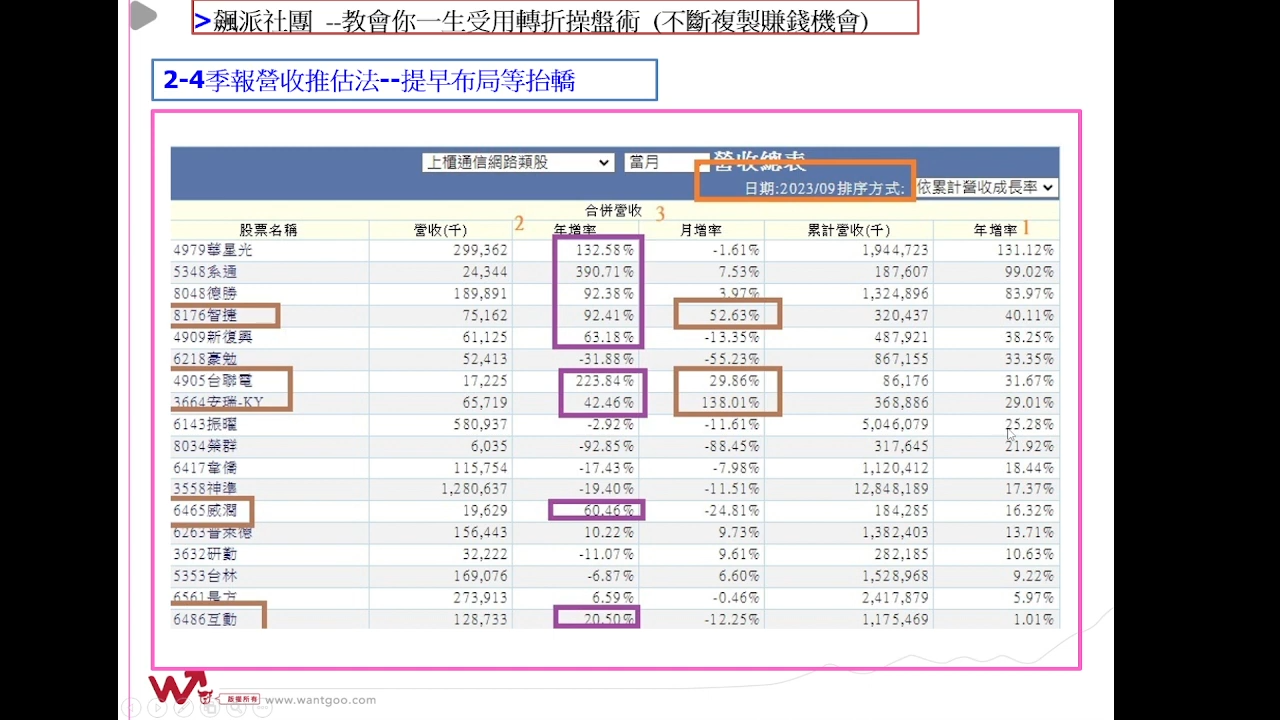Open stock 6465威潤

[205, 511]
